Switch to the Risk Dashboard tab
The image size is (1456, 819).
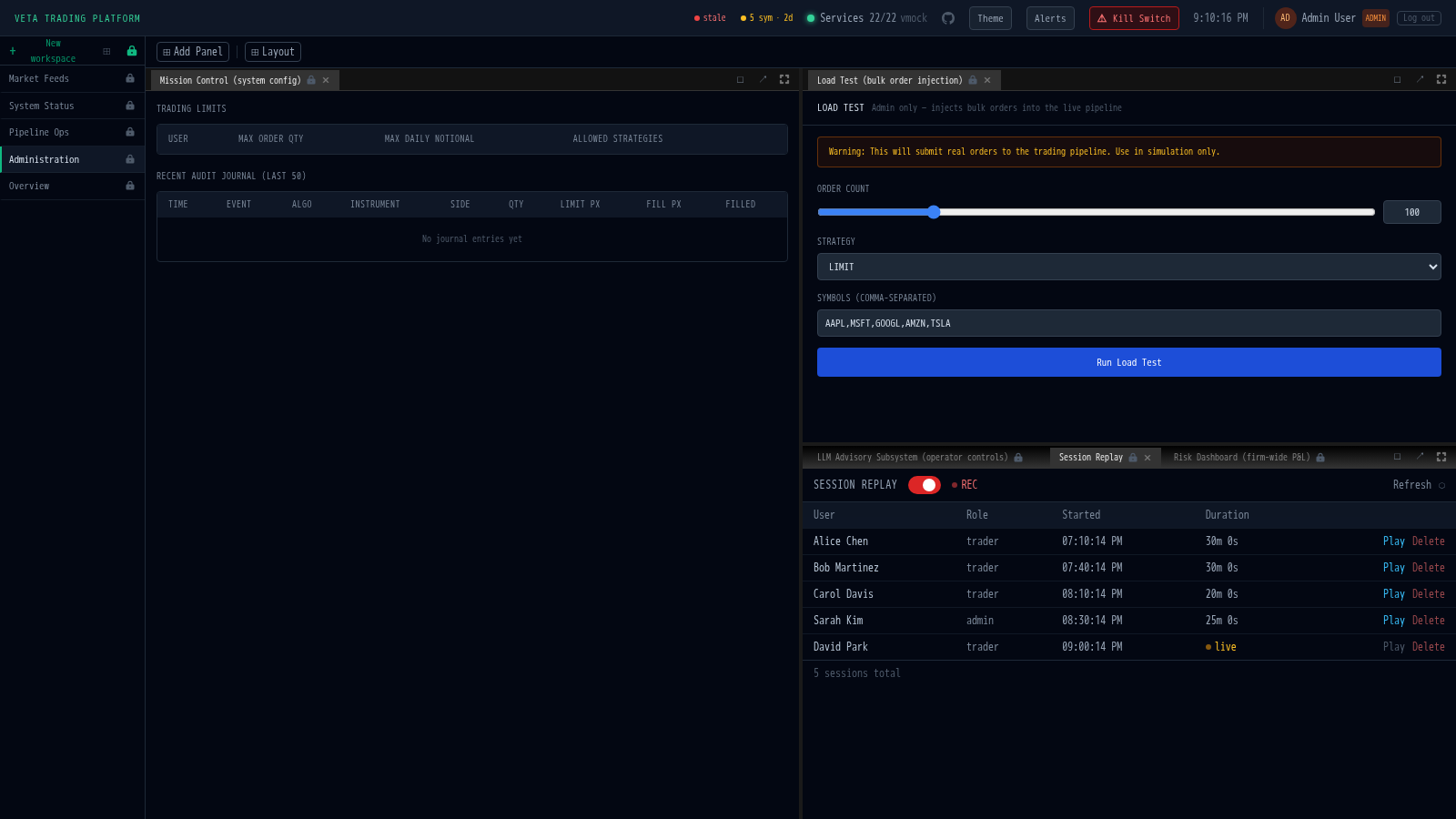pyautogui.click(x=1241, y=457)
